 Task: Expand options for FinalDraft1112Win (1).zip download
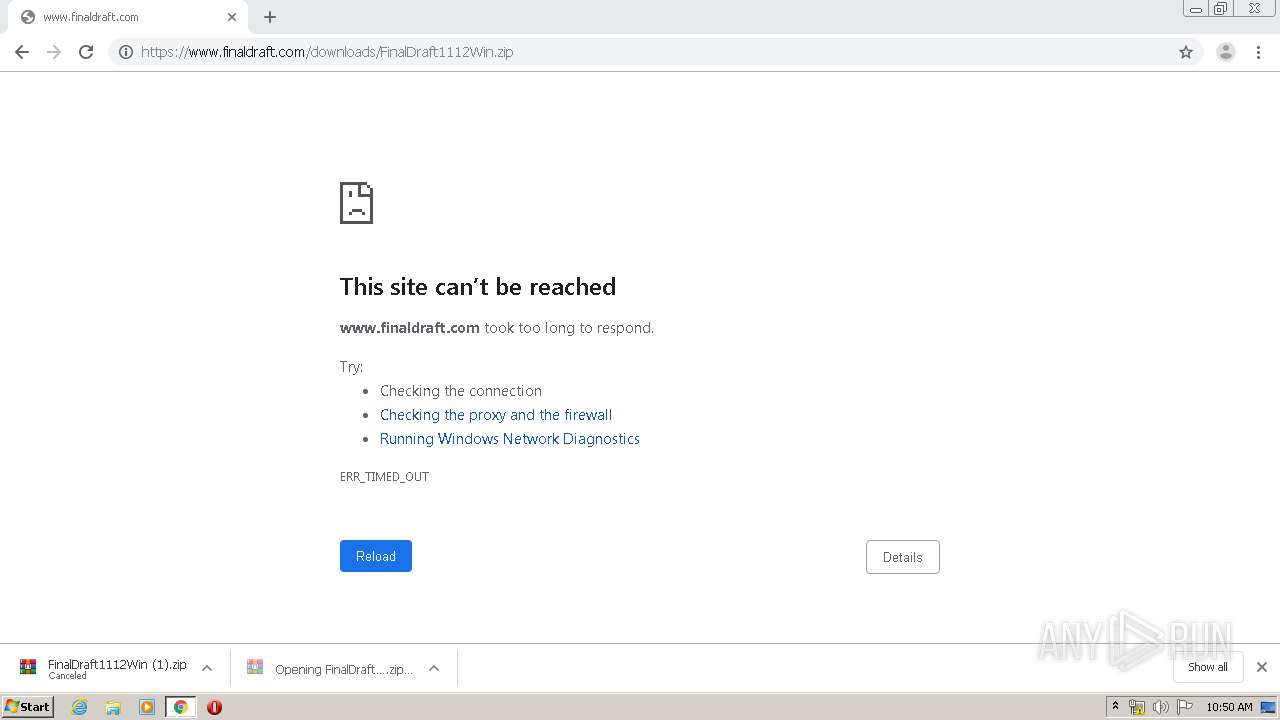pyautogui.click(x=207, y=668)
